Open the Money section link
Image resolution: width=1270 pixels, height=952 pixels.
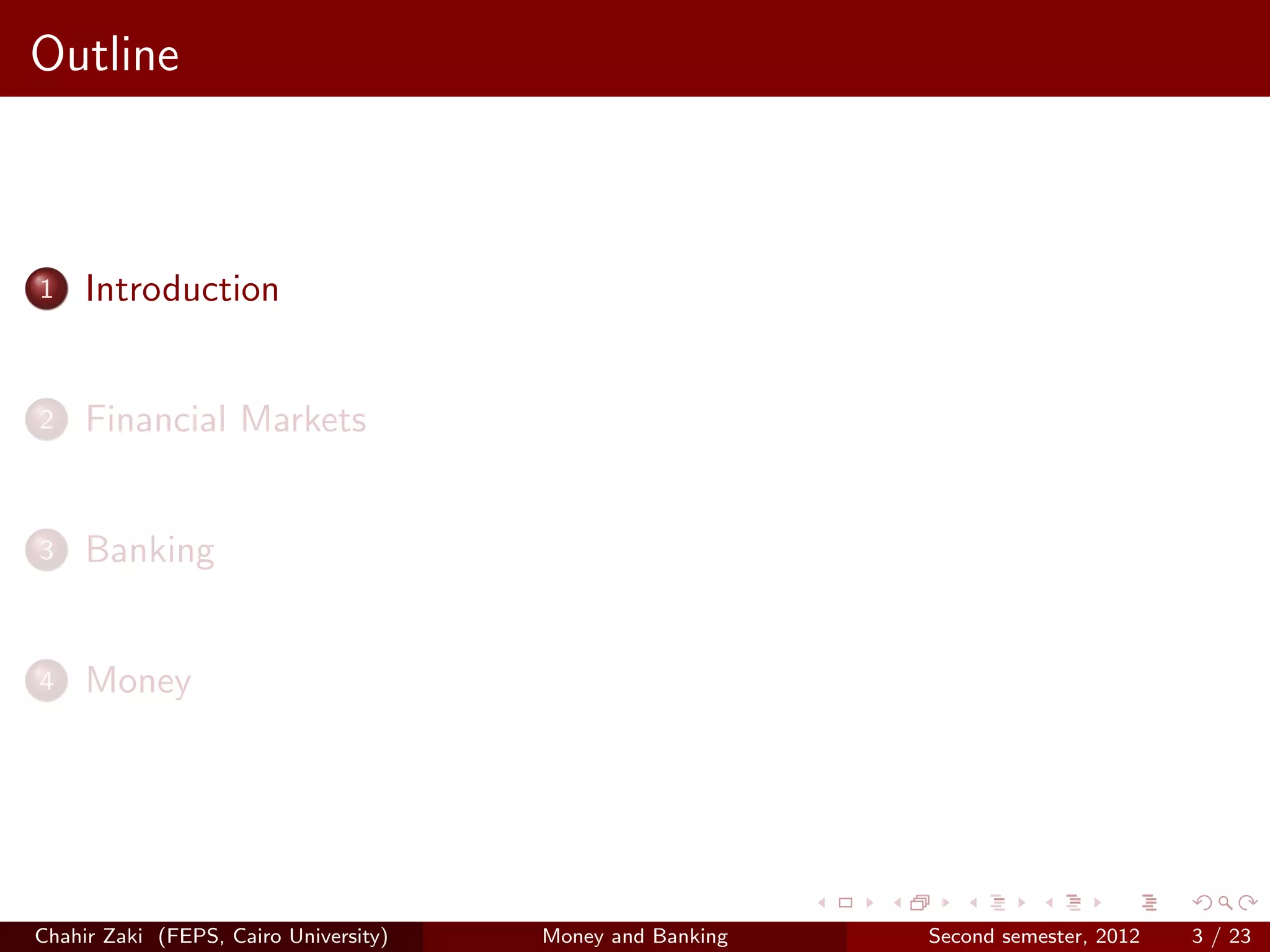coord(138,681)
